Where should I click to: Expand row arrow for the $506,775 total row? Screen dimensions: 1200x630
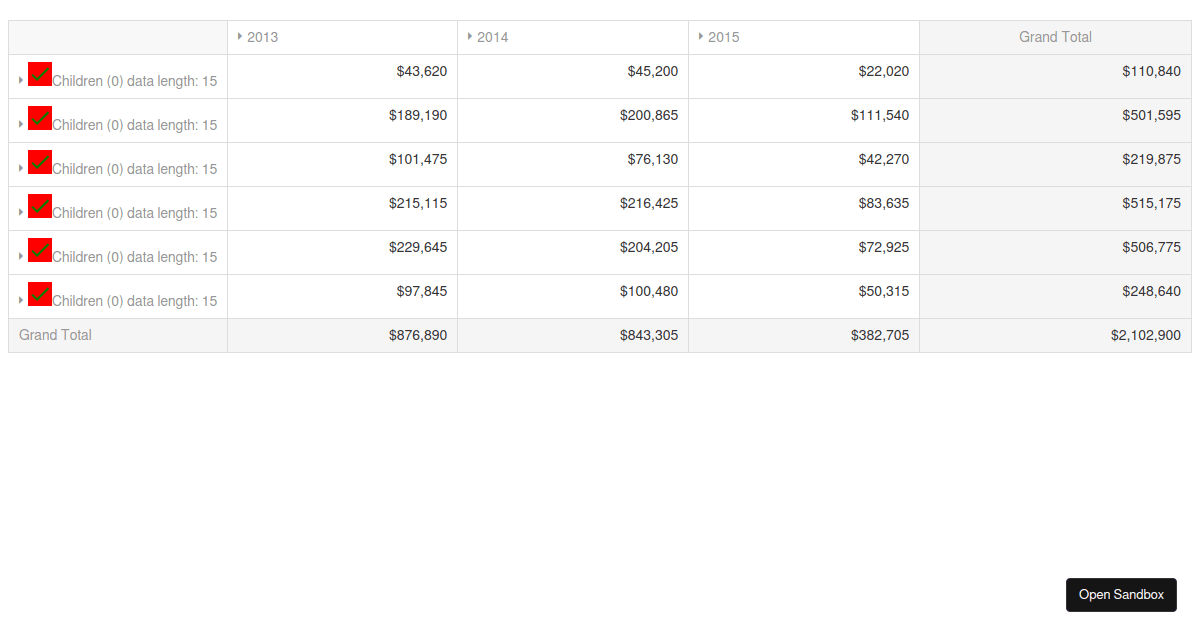coord(21,256)
